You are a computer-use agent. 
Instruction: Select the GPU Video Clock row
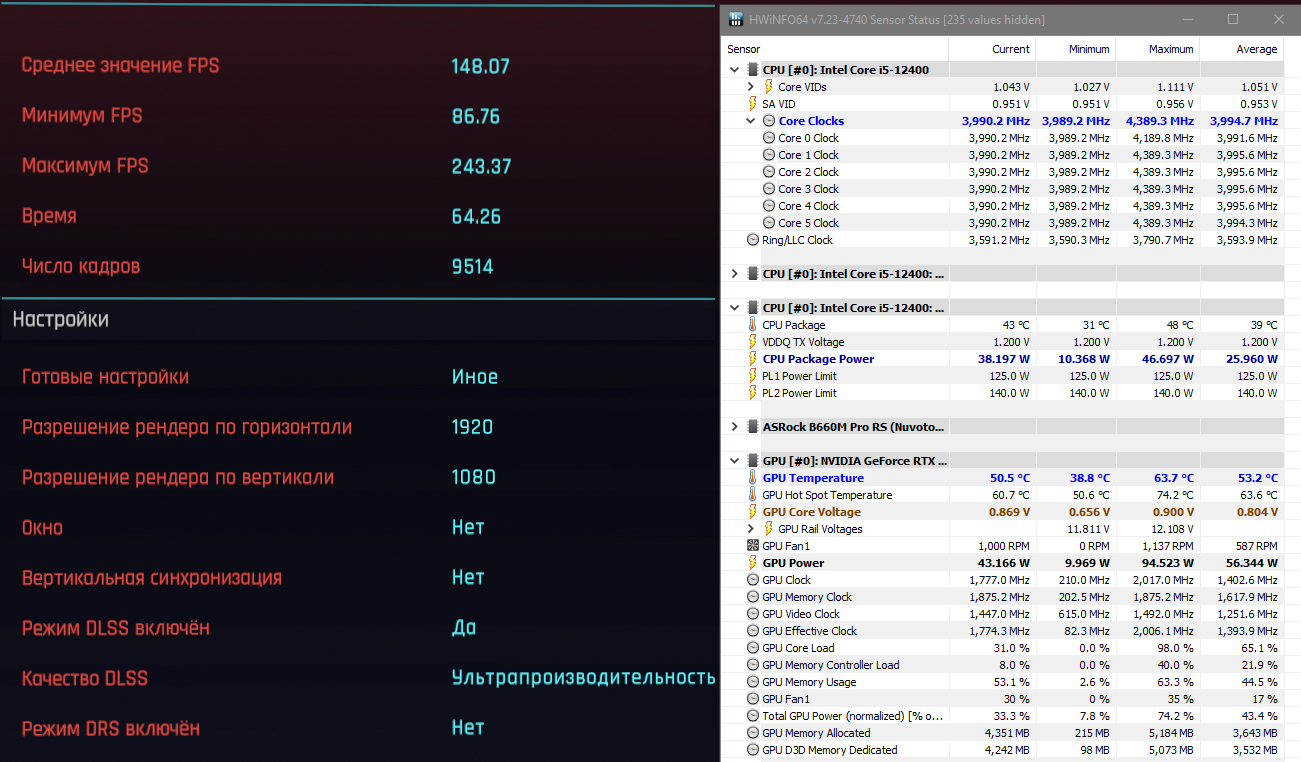(x=1004, y=614)
